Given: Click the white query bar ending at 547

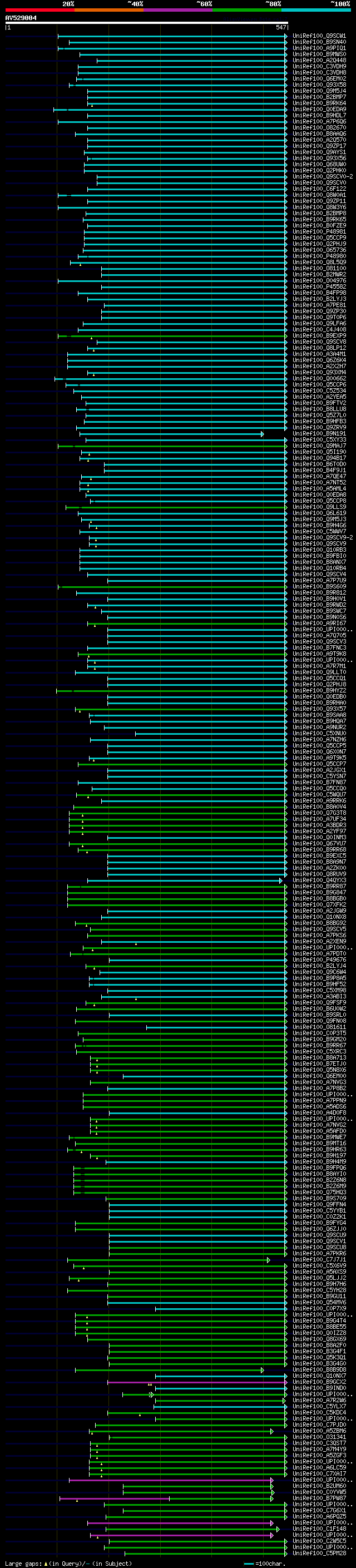Looking at the screenshot, I should pos(147,22).
